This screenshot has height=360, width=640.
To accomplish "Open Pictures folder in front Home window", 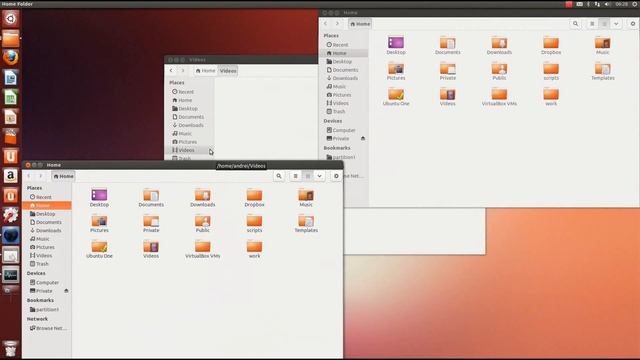I will pos(99,223).
